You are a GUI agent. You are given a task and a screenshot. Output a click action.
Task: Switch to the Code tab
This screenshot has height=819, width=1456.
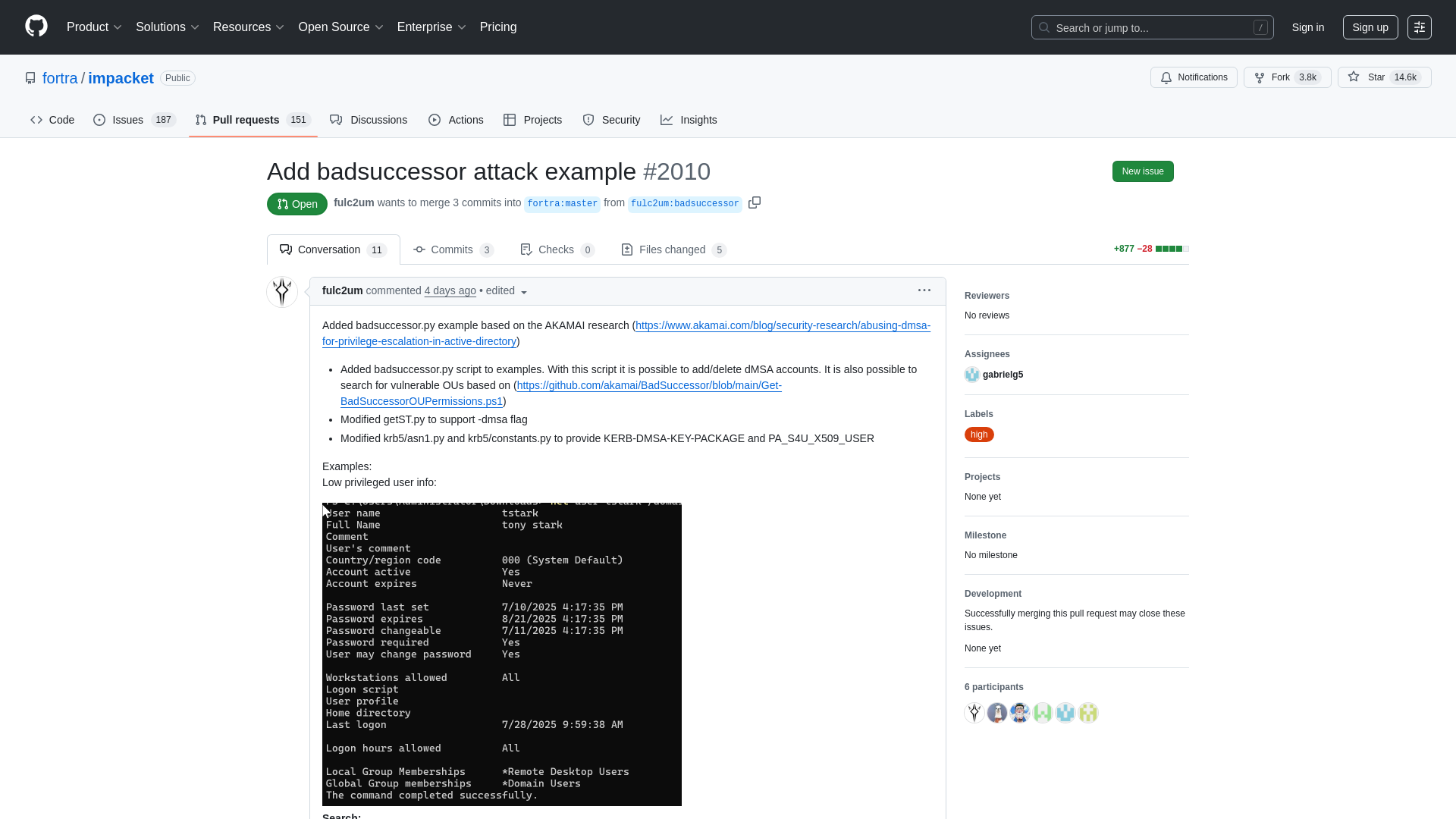point(52,120)
